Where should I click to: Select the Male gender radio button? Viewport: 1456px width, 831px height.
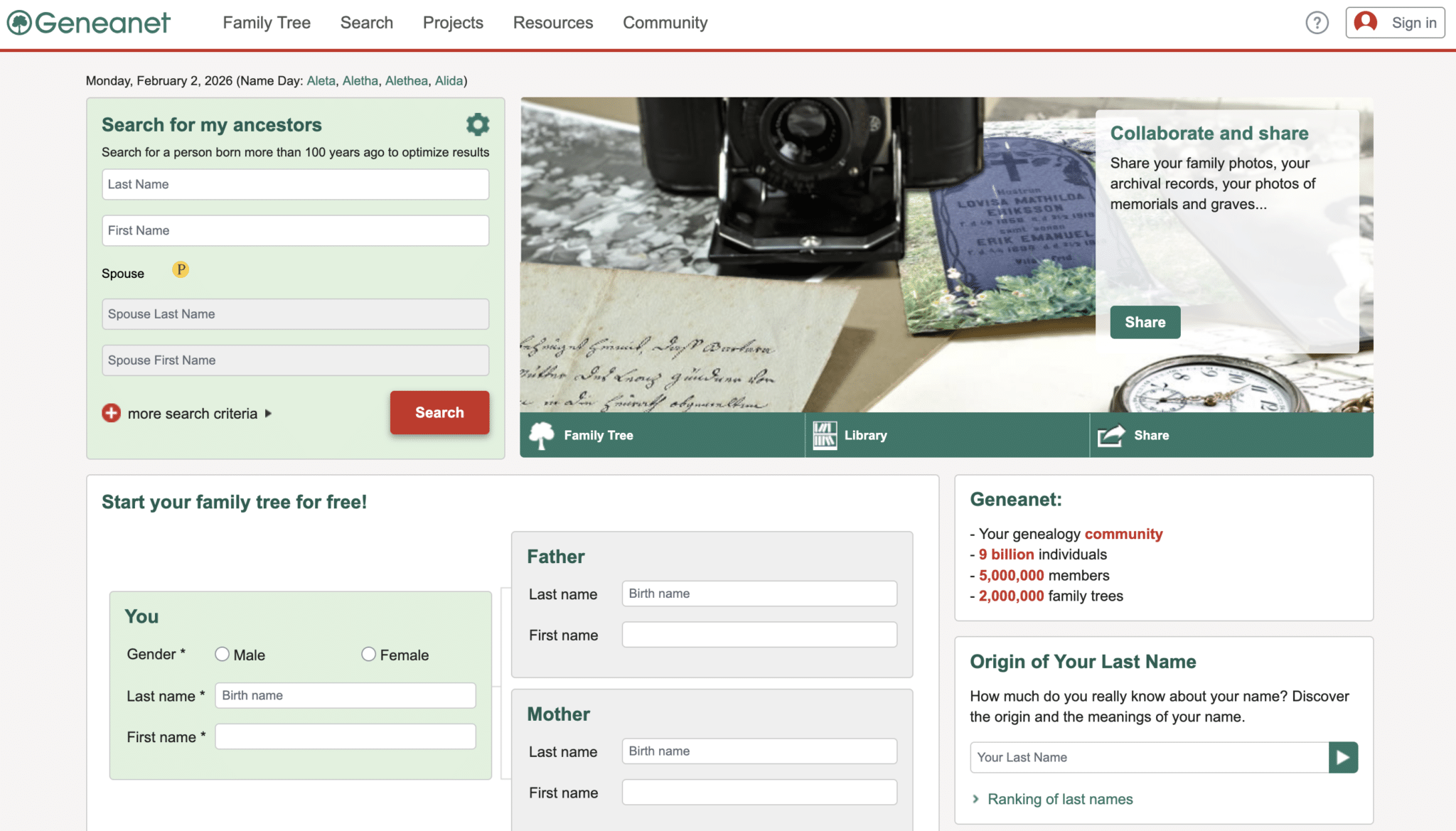[x=223, y=654]
